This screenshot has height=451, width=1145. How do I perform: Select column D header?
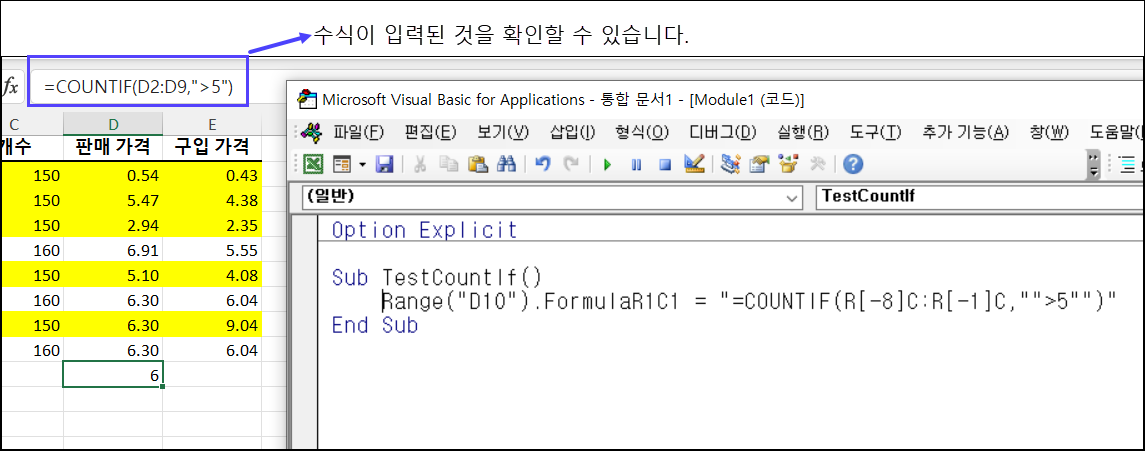[x=113, y=124]
